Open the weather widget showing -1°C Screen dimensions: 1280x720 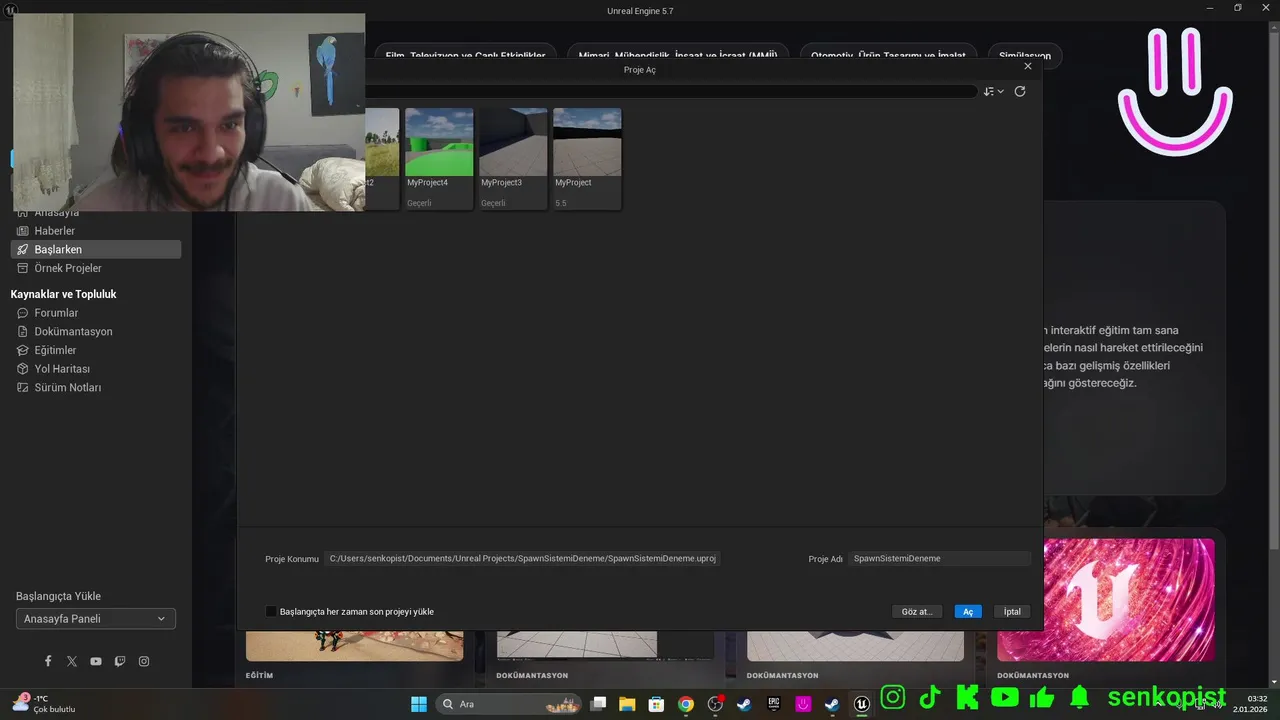[44, 703]
